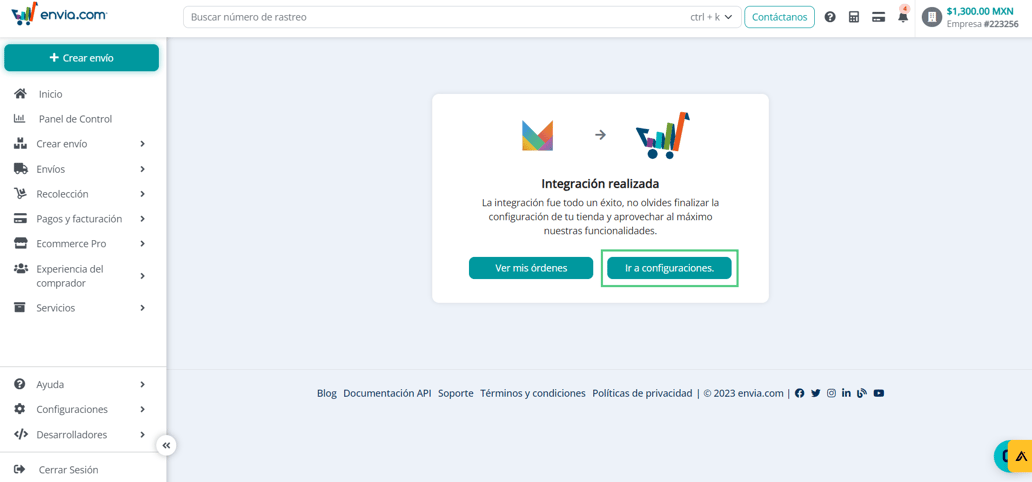Viewport: 1032px width, 482px height.
Task: Click the Configuraciones gear icon
Action: click(x=20, y=409)
